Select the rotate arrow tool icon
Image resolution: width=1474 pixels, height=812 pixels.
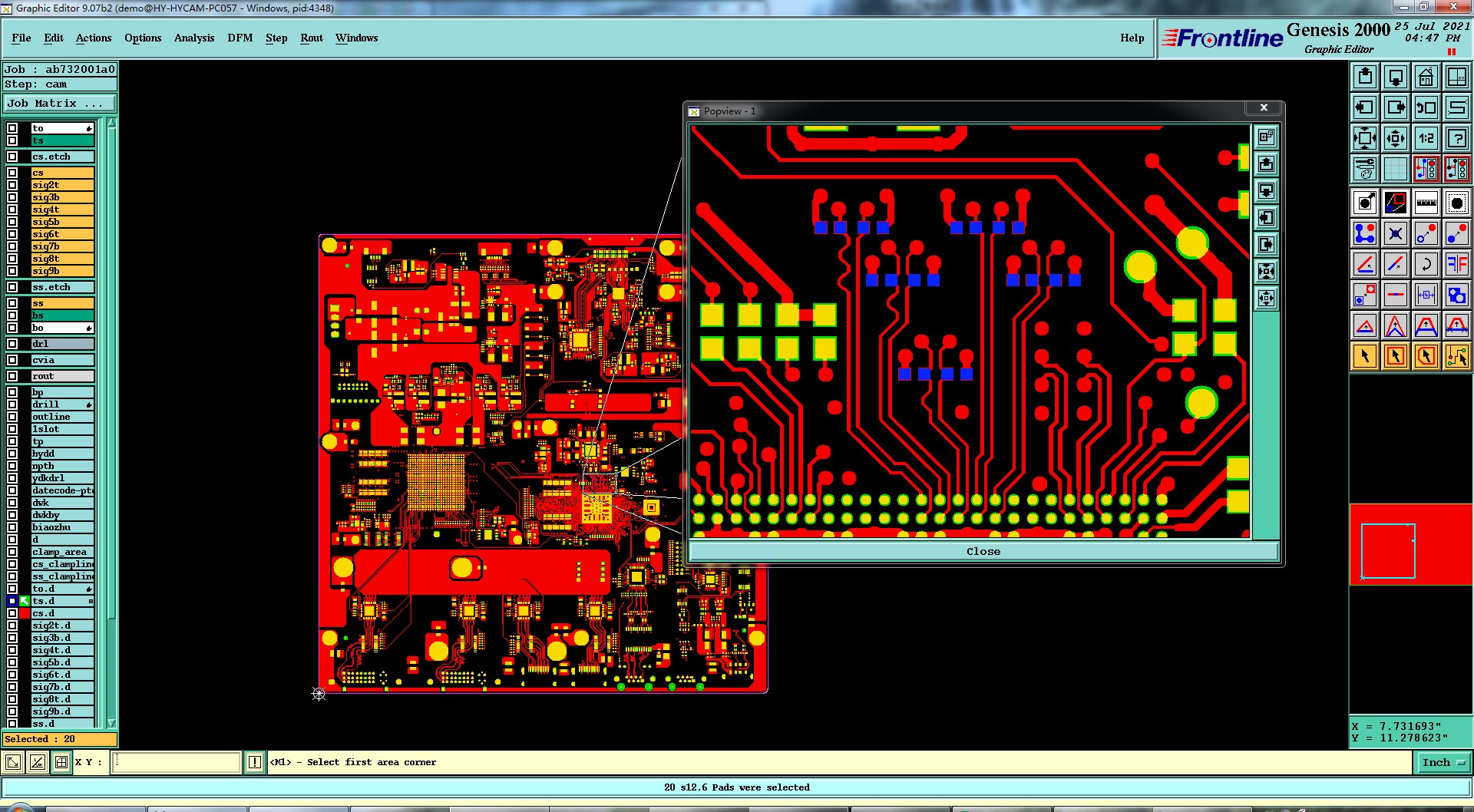1426,264
